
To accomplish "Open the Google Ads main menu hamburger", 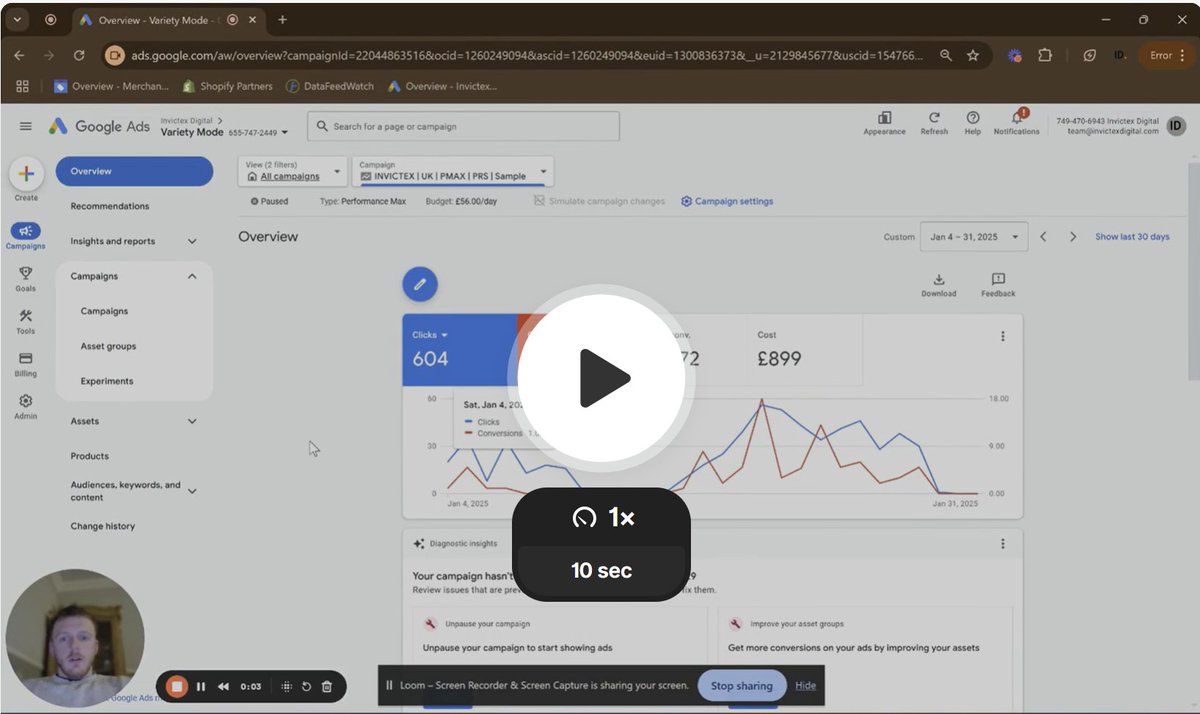I will [x=26, y=127].
